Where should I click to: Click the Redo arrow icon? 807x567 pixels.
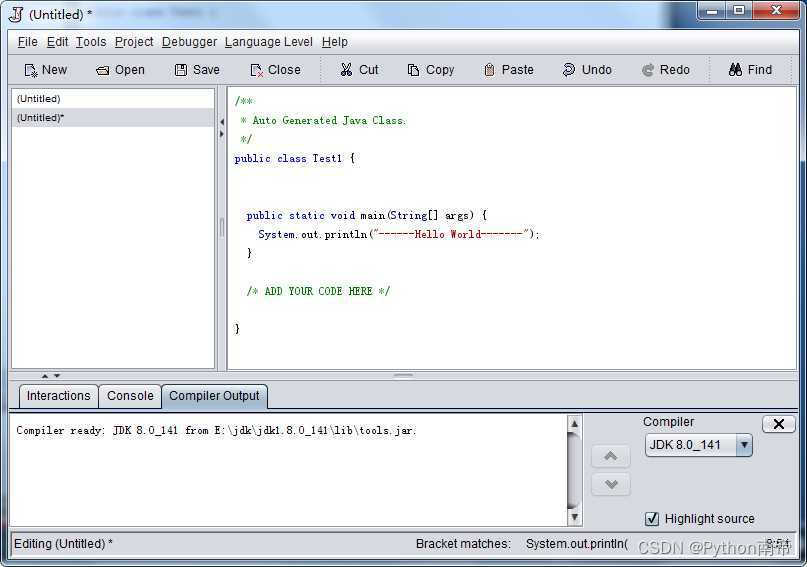(647, 70)
